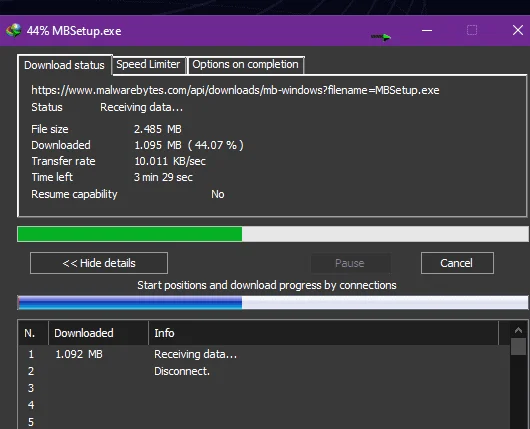Switch to the Download status tab
530x429 pixels.
(x=64, y=65)
